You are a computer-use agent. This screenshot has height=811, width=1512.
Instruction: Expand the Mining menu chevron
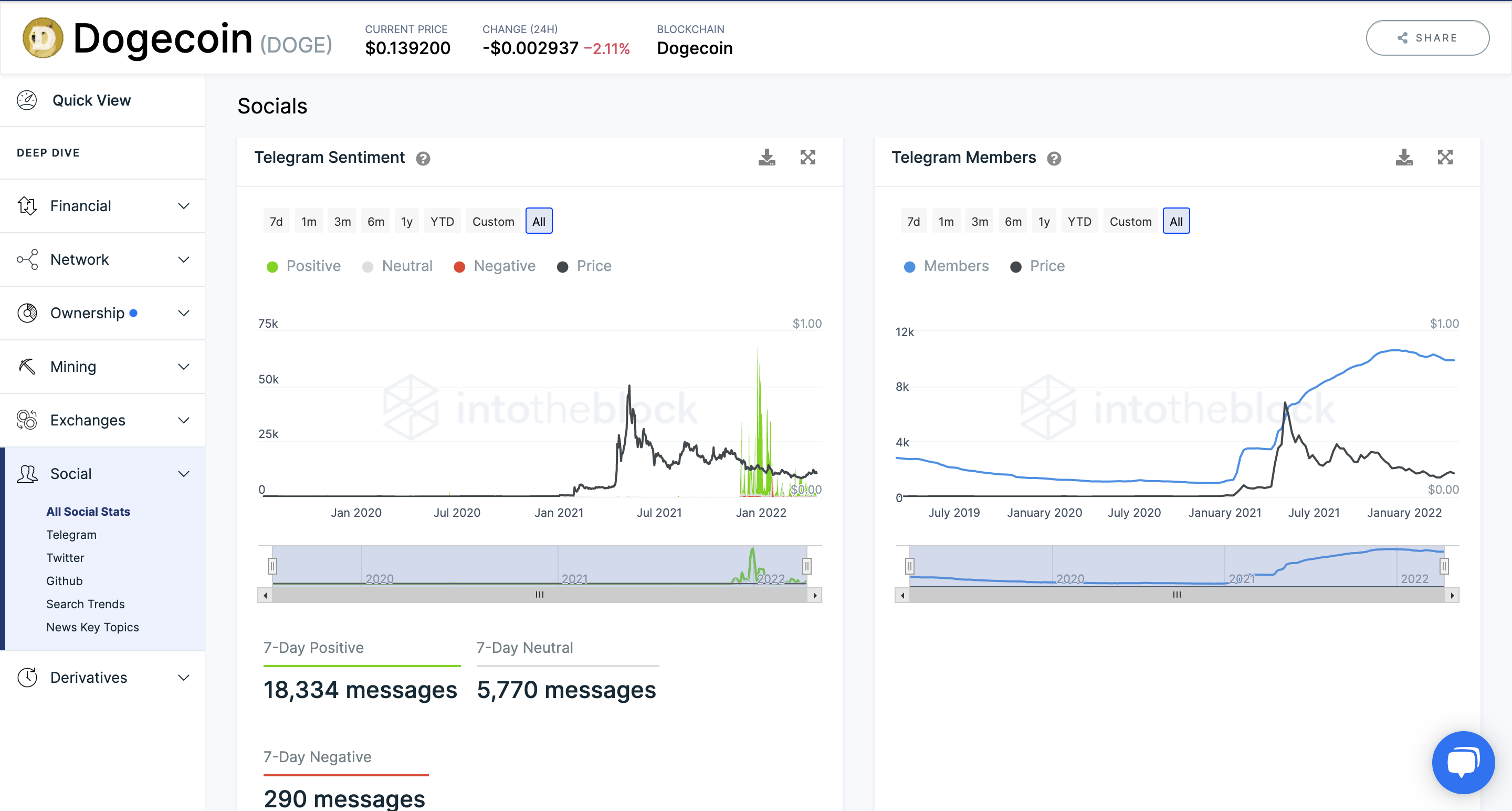(x=184, y=367)
